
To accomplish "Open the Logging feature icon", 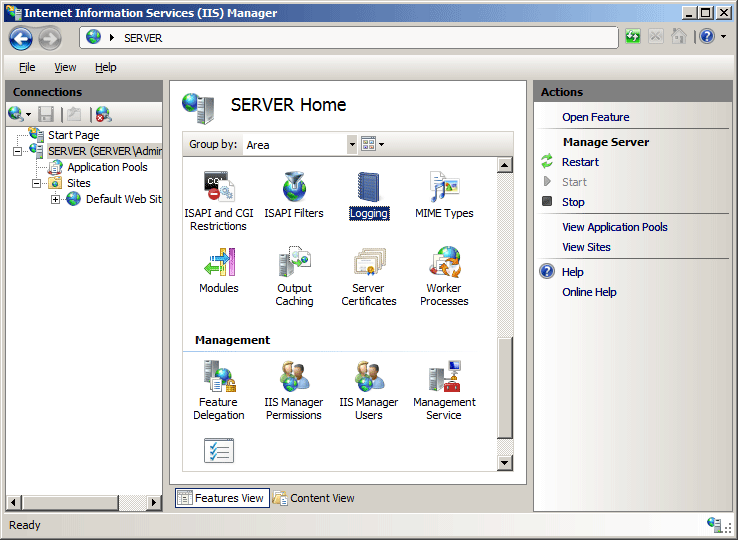I will (x=369, y=195).
